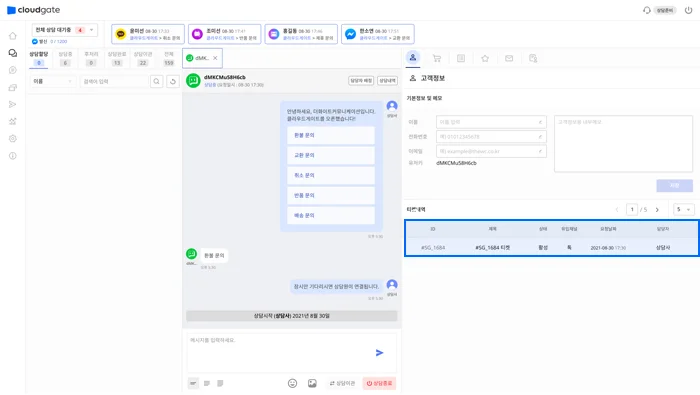Screen dimensions: 700x395
Task: Open the document list tab in the customer panel
Action: 461,58
